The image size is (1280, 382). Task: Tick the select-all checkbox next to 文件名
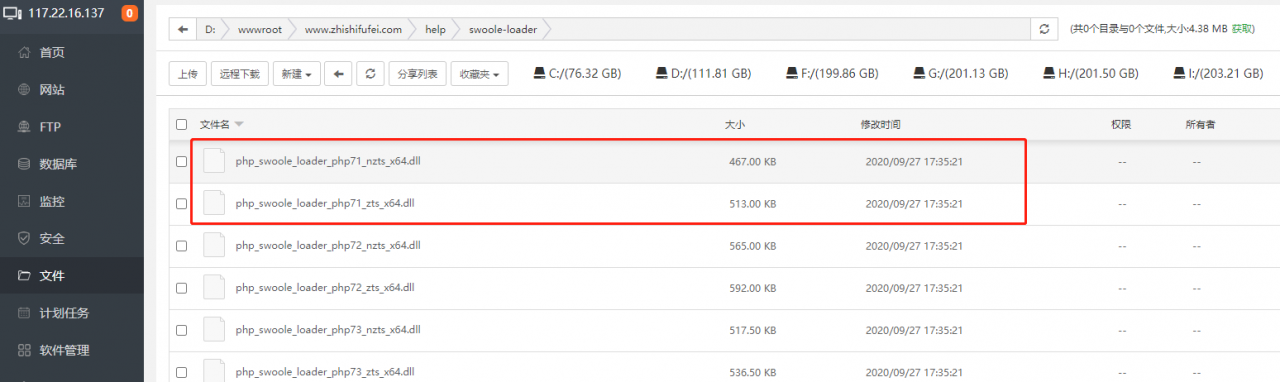(x=181, y=125)
